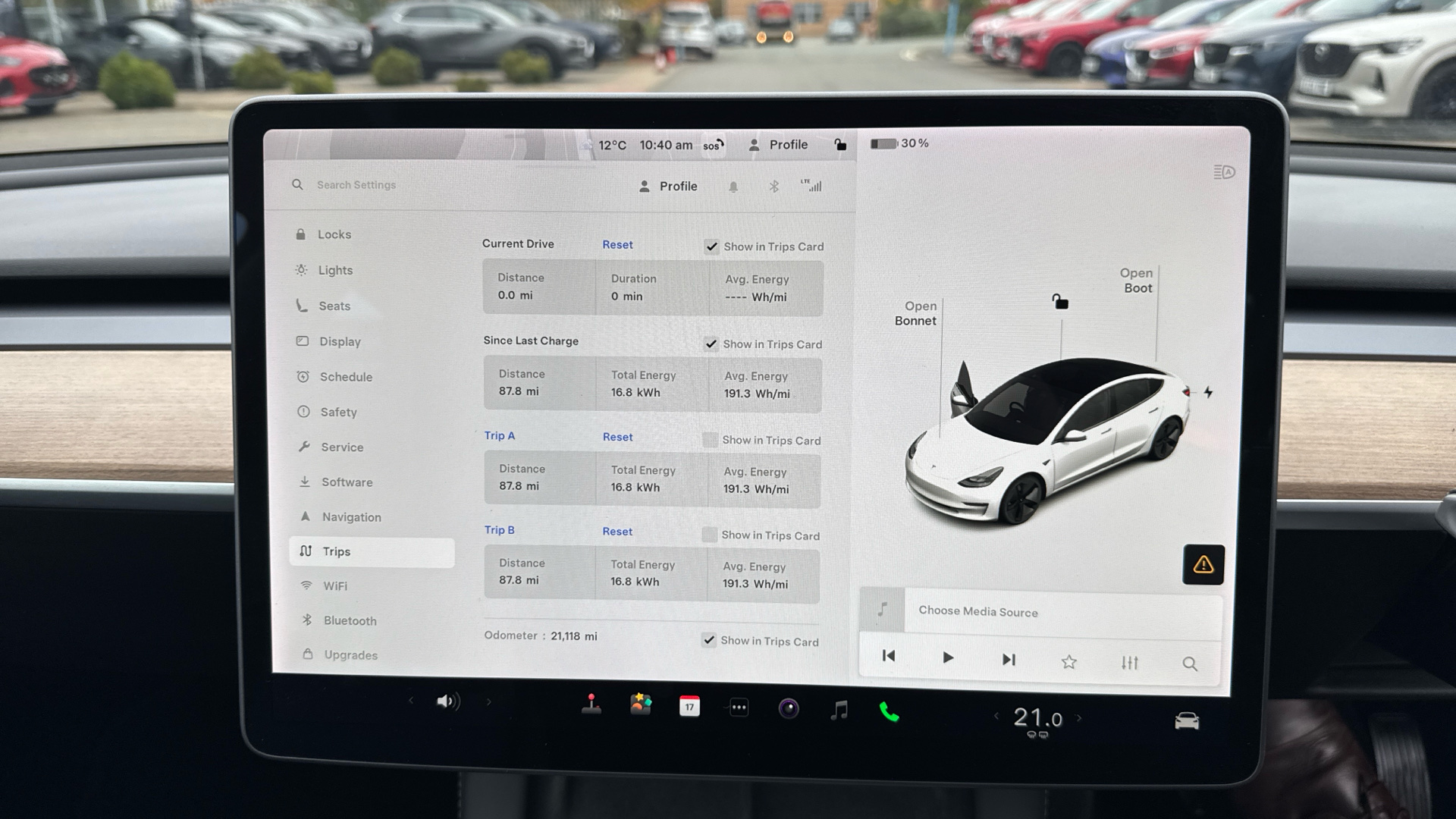Click the hazard warning triangle icon

coord(1203,565)
